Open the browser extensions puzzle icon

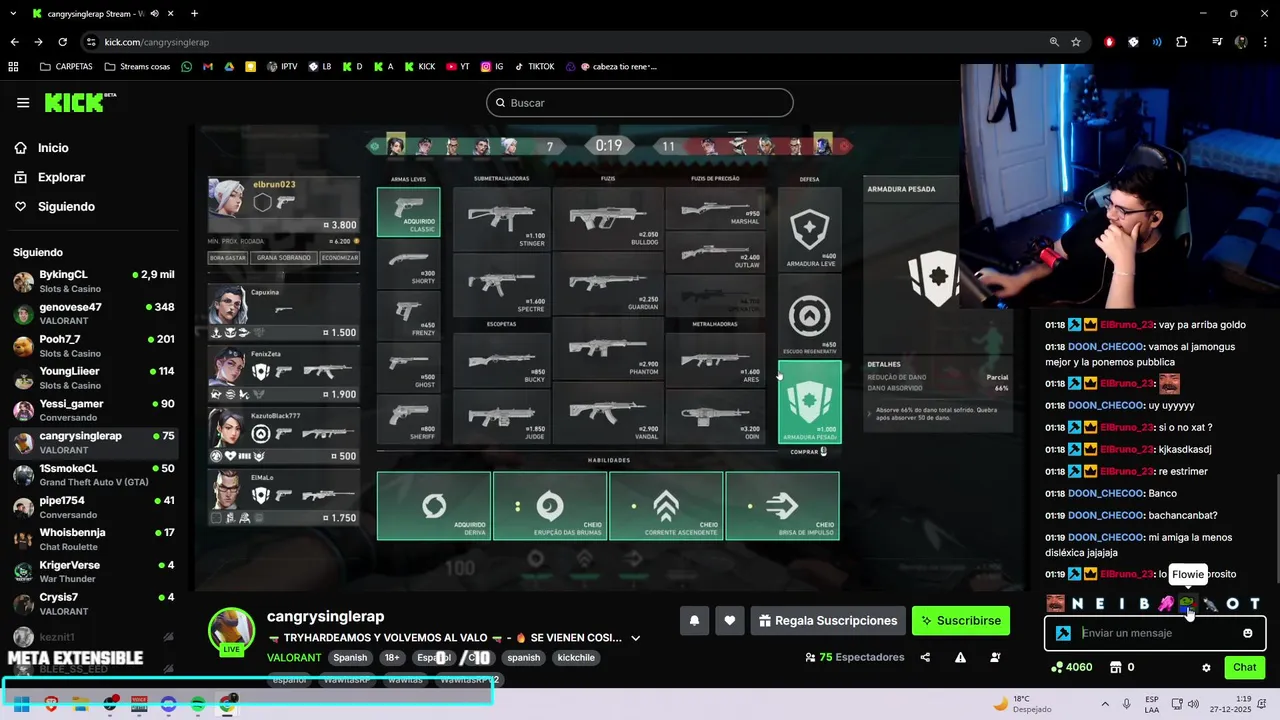coord(1182,42)
